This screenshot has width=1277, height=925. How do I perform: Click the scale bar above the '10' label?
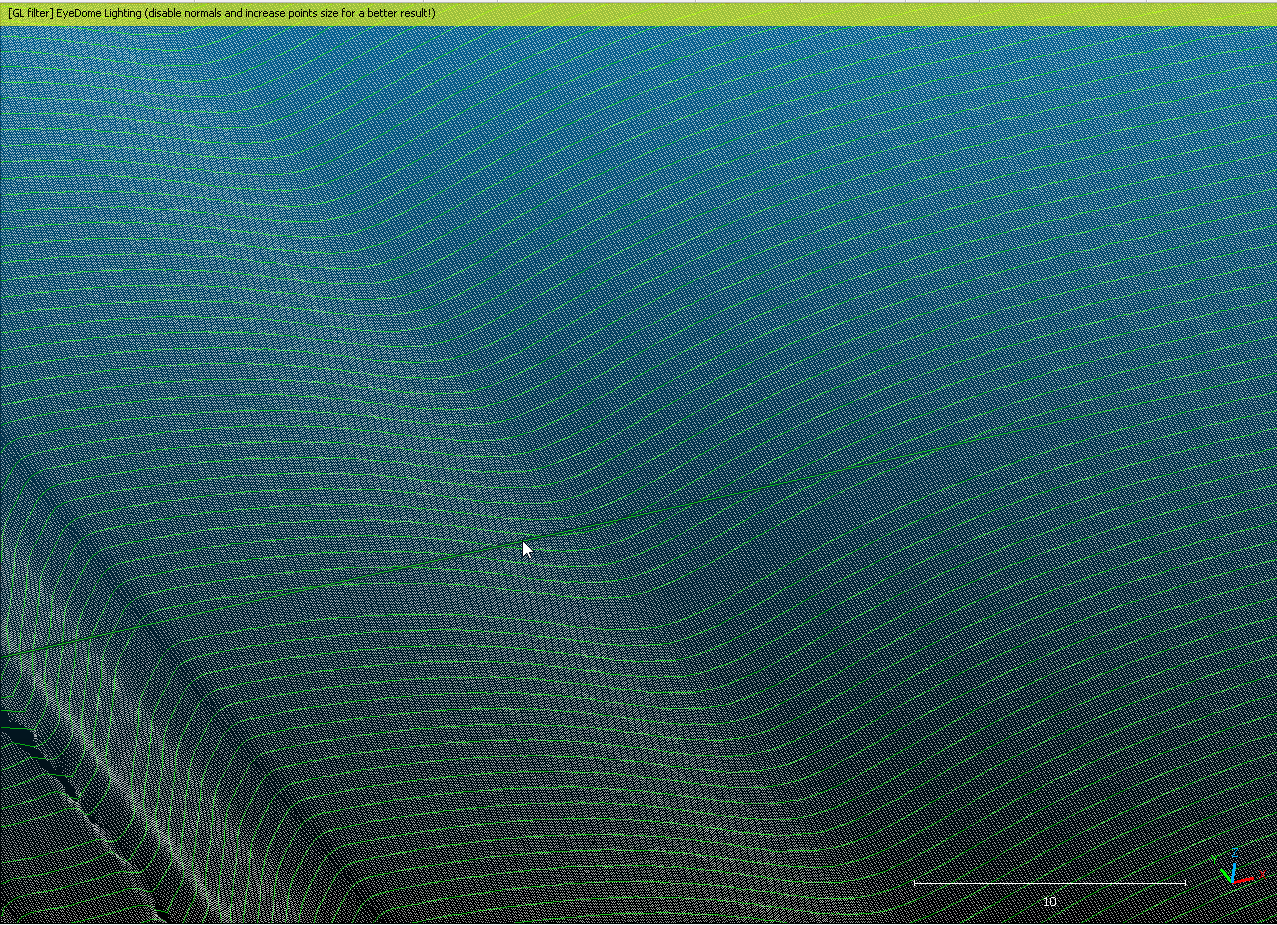click(x=1049, y=883)
